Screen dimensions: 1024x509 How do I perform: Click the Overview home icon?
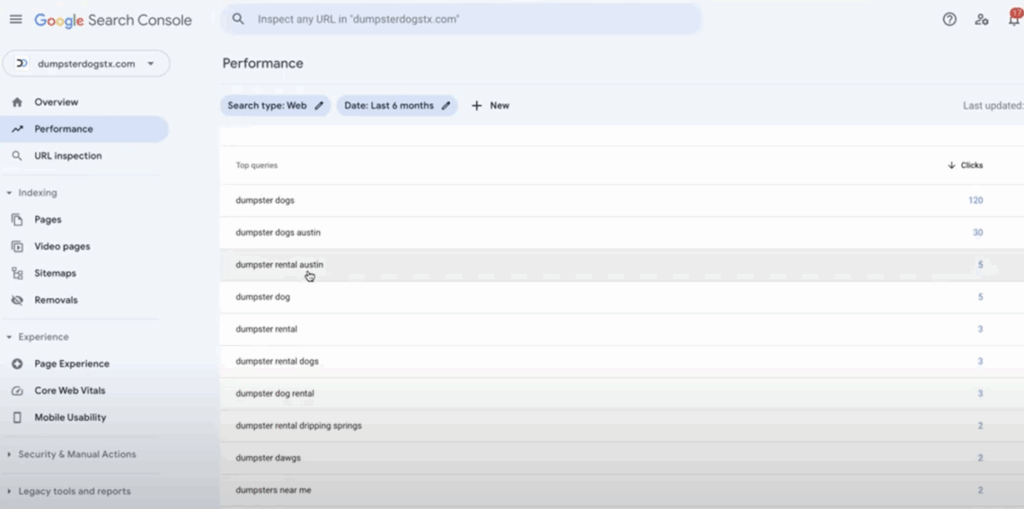click(x=17, y=102)
